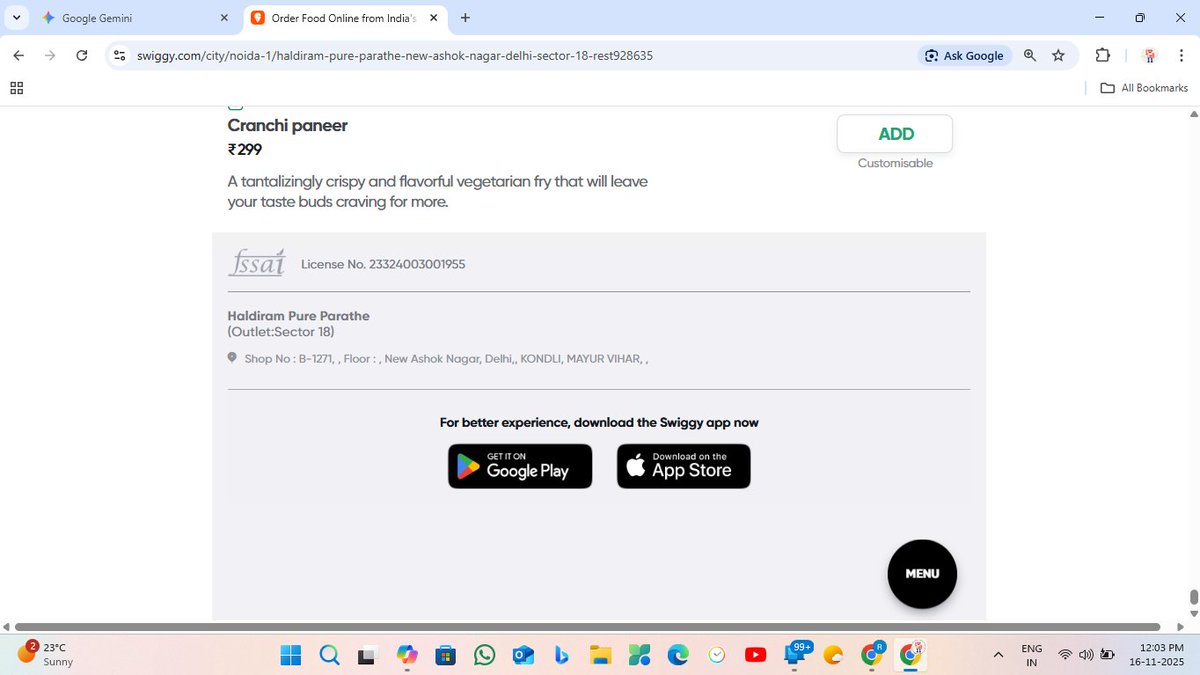Open the floating black MENU button

point(922,574)
